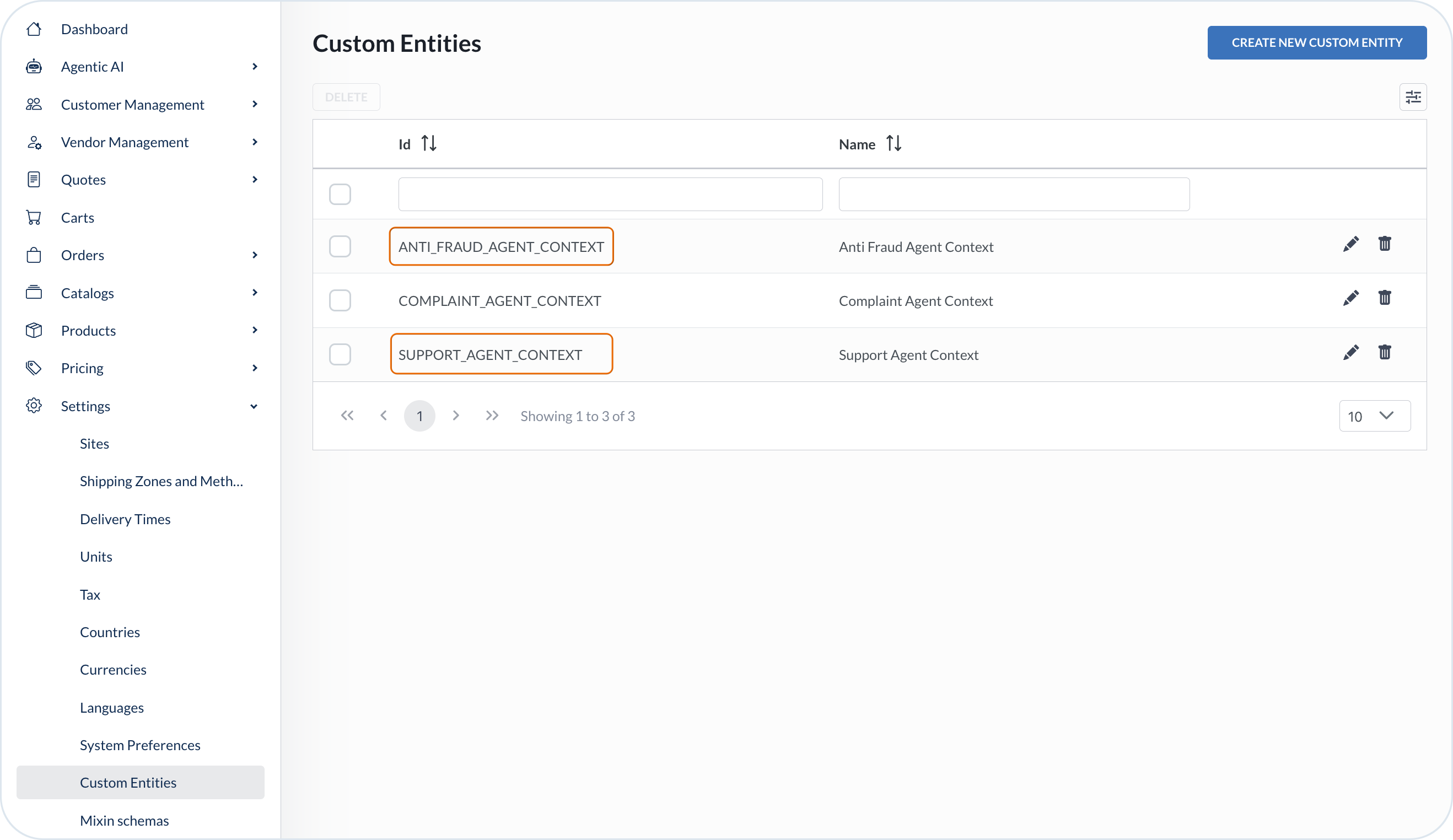Screen dimensions: 1453x840
Task: Expand the Customer Management menu chevron
Action: (x=255, y=104)
